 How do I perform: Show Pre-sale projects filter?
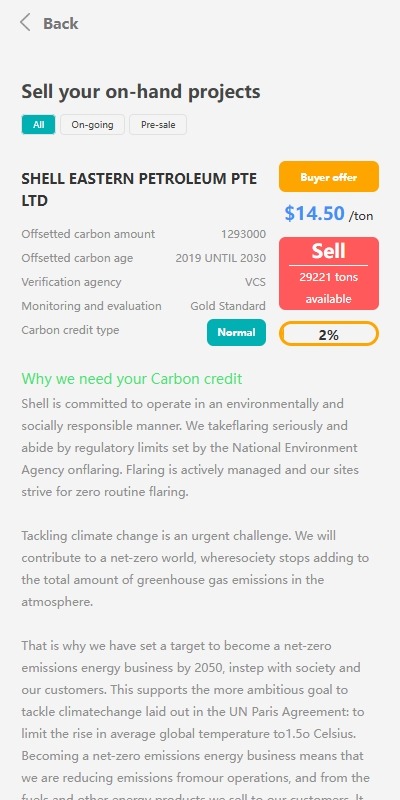[158, 124]
